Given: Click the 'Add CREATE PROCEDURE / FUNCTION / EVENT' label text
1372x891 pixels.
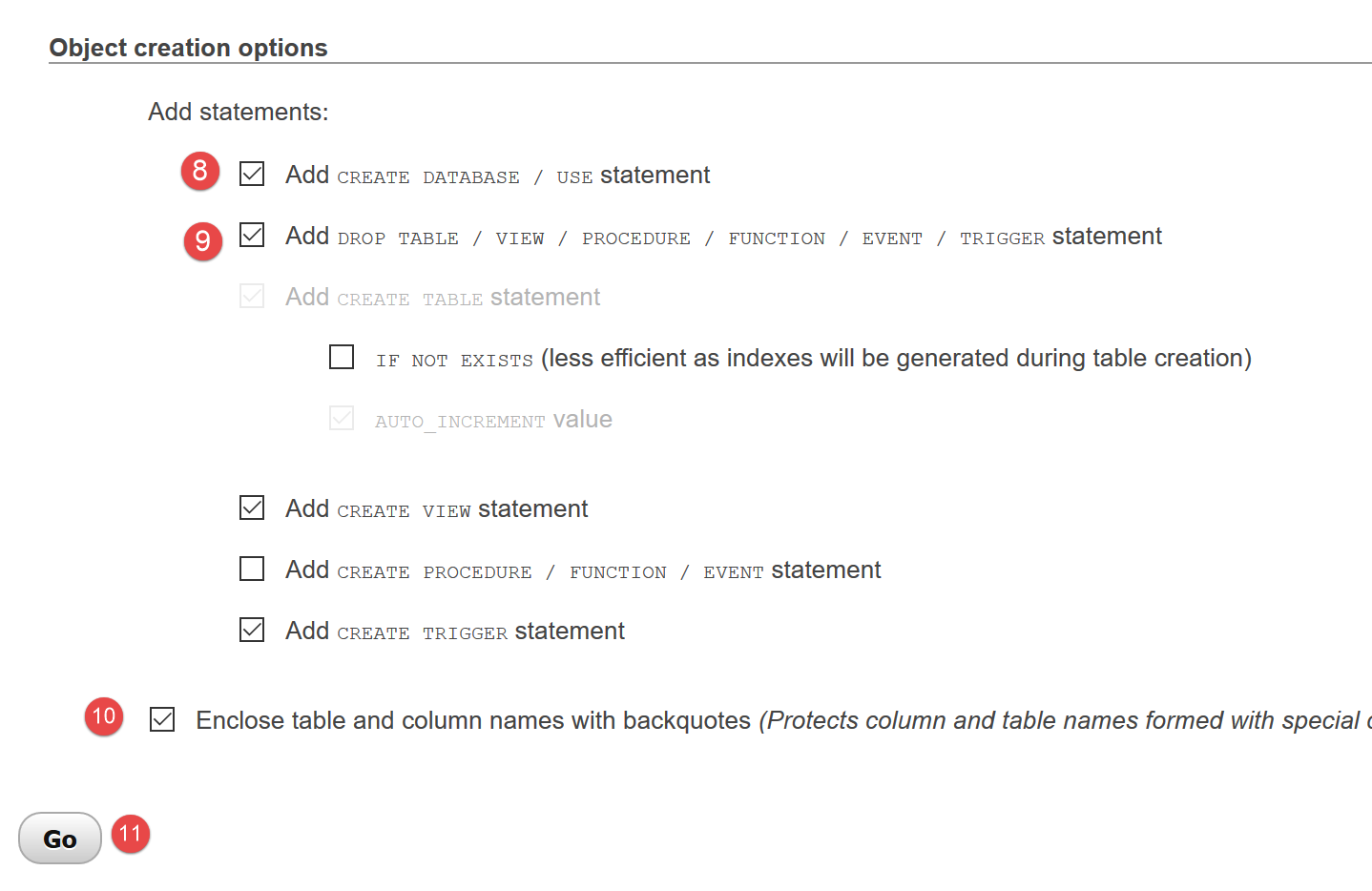Looking at the screenshot, I should tap(582, 570).
